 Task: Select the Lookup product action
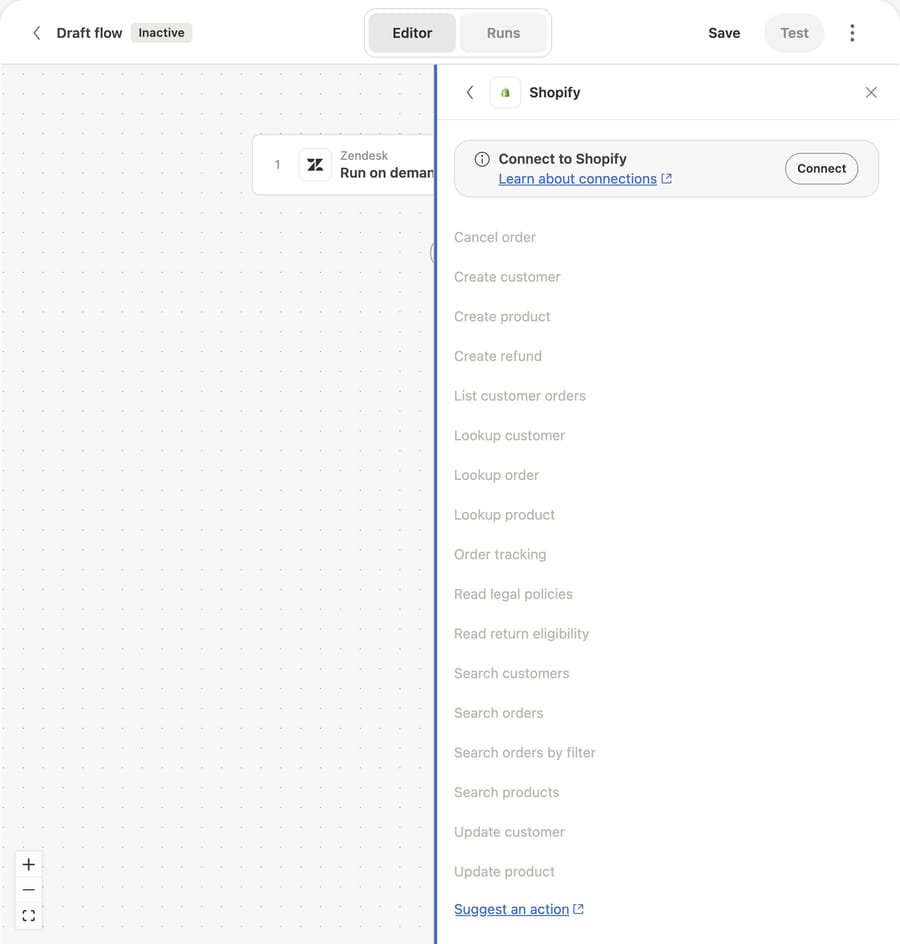(504, 515)
